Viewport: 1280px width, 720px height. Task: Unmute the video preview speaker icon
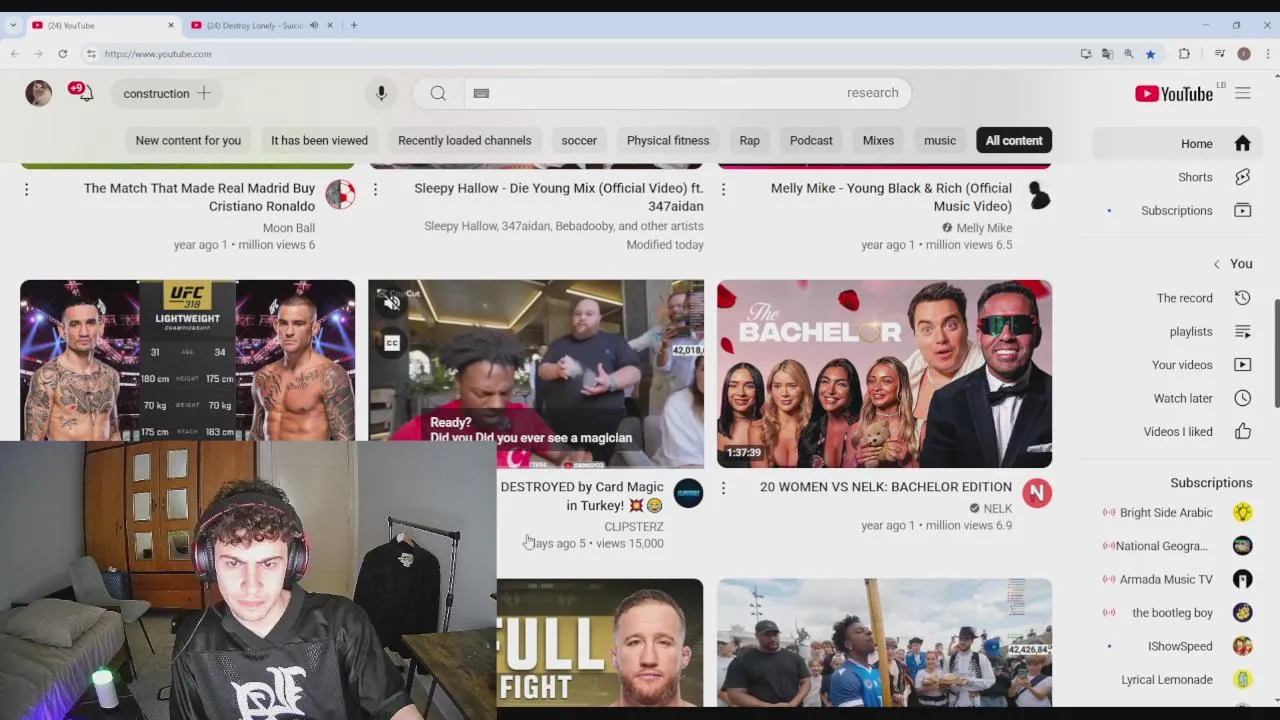(392, 301)
